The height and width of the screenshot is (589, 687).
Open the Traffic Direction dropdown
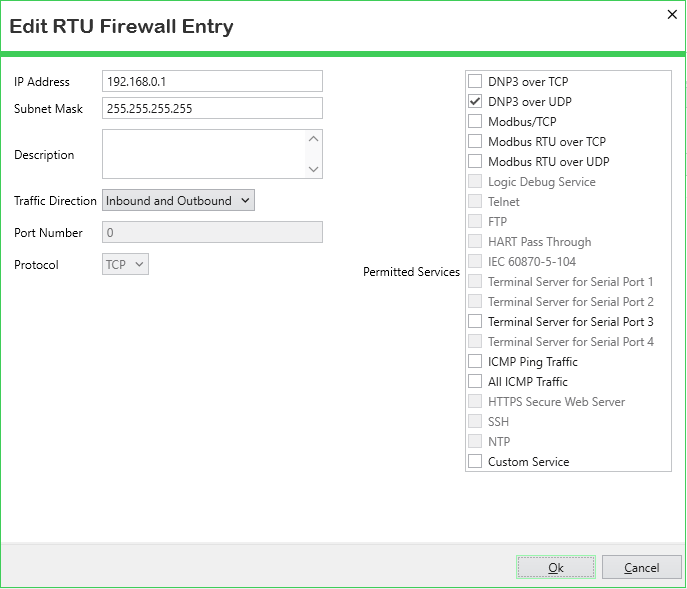coord(179,200)
